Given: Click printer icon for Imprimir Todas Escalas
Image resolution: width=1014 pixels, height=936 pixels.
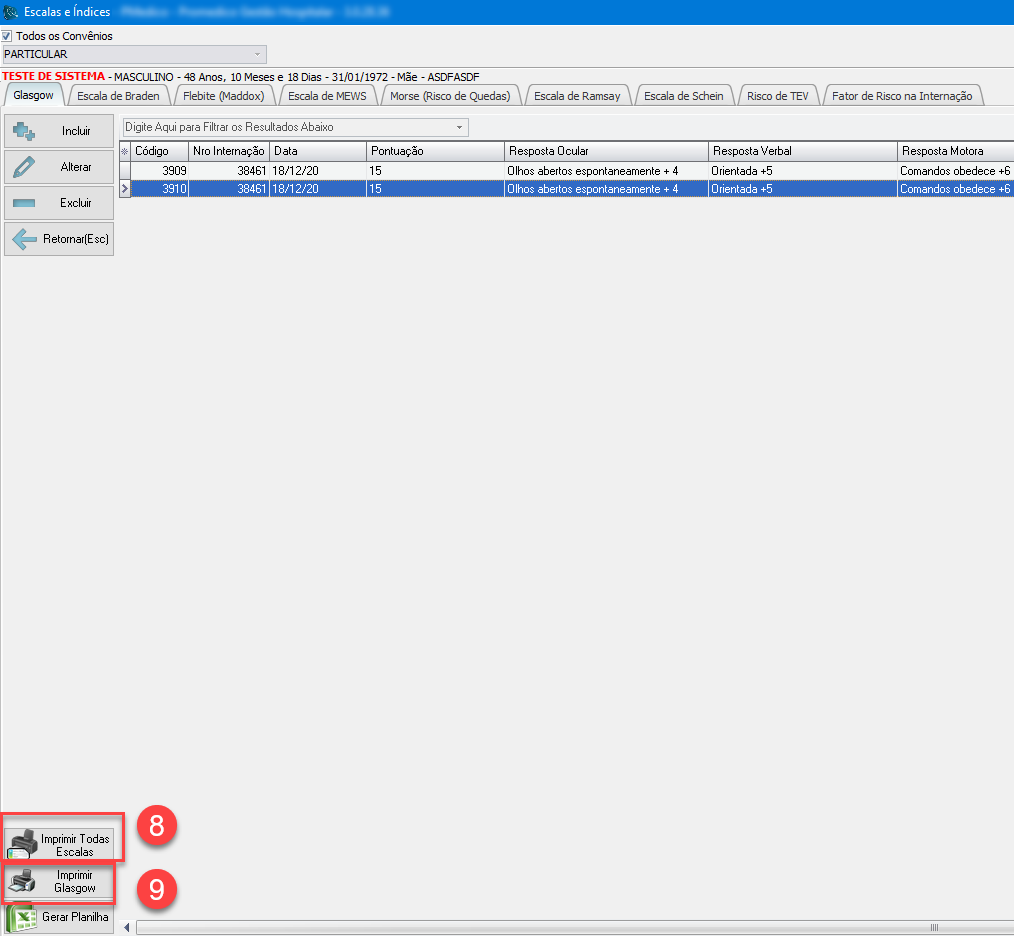Looking at the screenshot, I should tap(22, 845).
